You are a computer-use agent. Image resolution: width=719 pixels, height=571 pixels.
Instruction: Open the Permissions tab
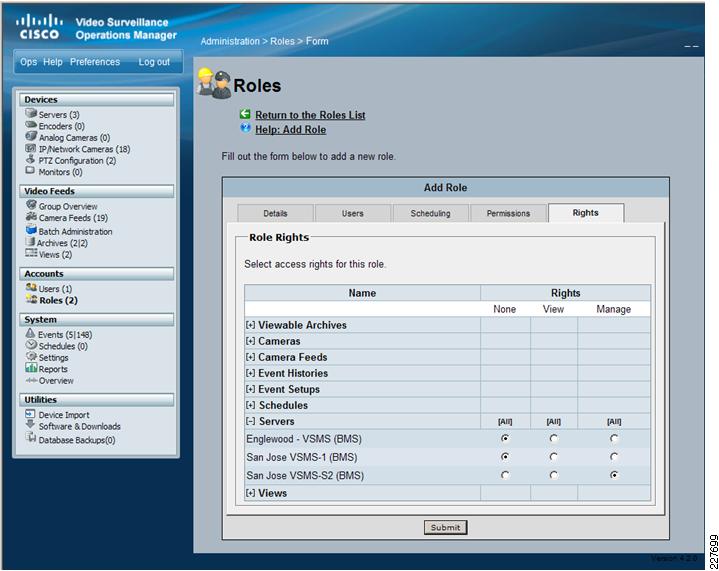(508, 214)
